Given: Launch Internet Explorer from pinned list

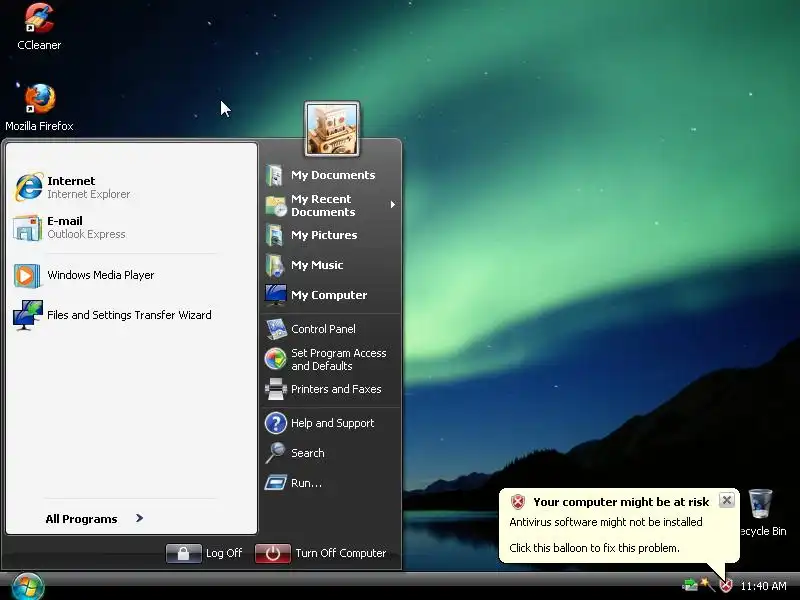Looking at the screenshot, I should [132, 187].
